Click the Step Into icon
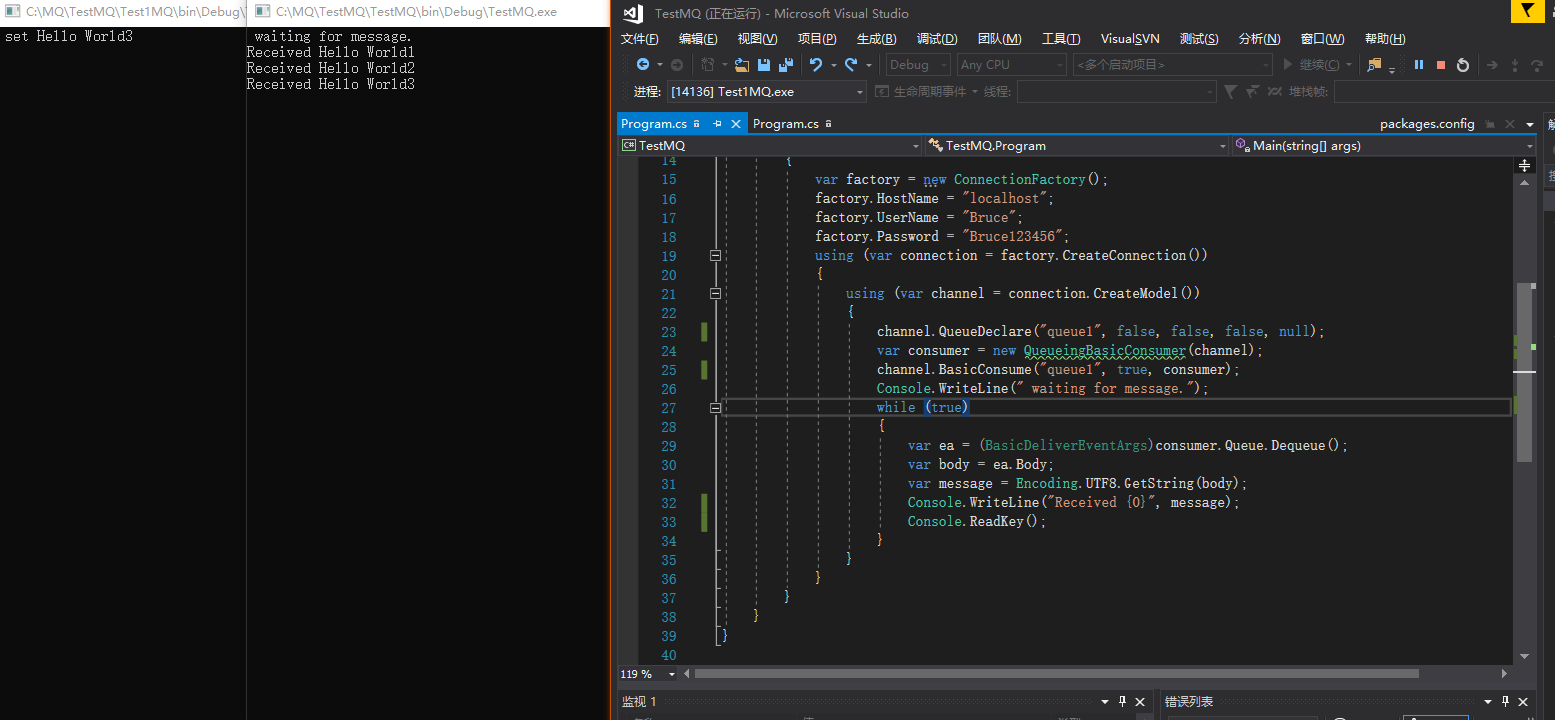 point(1515,64)
